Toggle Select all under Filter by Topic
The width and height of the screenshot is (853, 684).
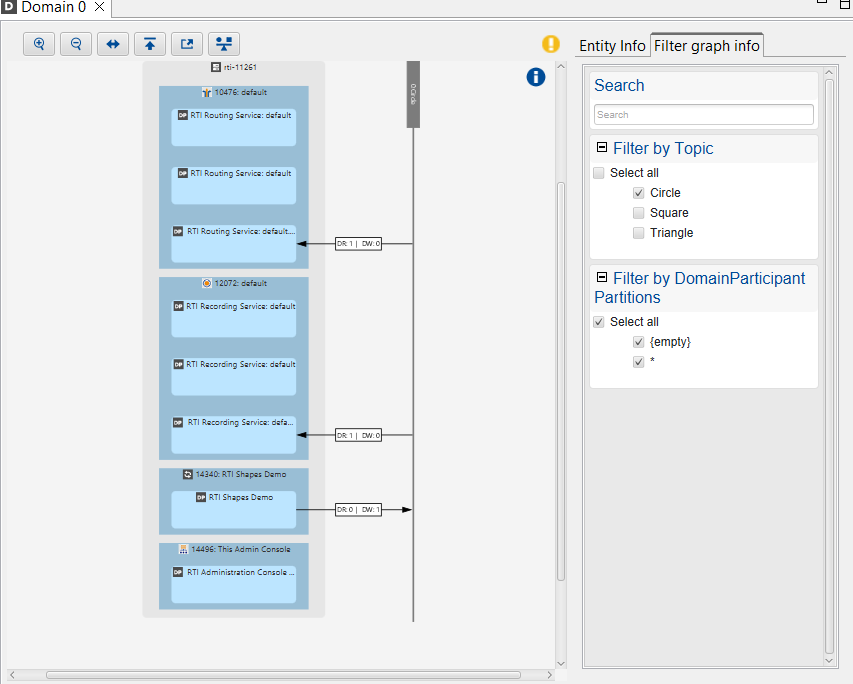coord(598,172)
